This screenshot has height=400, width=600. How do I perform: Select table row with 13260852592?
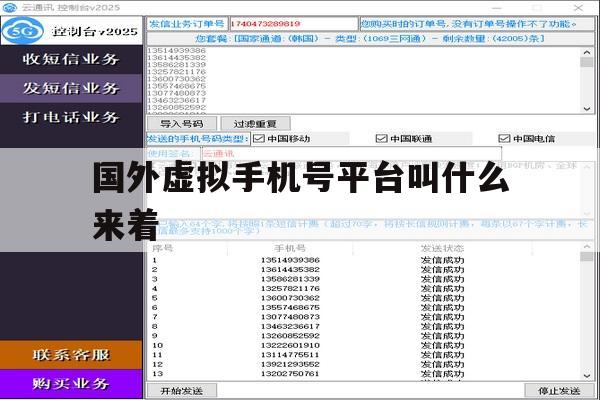point(364,336)
